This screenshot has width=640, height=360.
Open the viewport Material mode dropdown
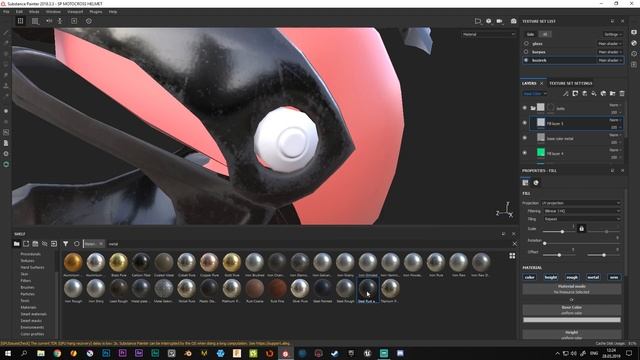[489, 34]
